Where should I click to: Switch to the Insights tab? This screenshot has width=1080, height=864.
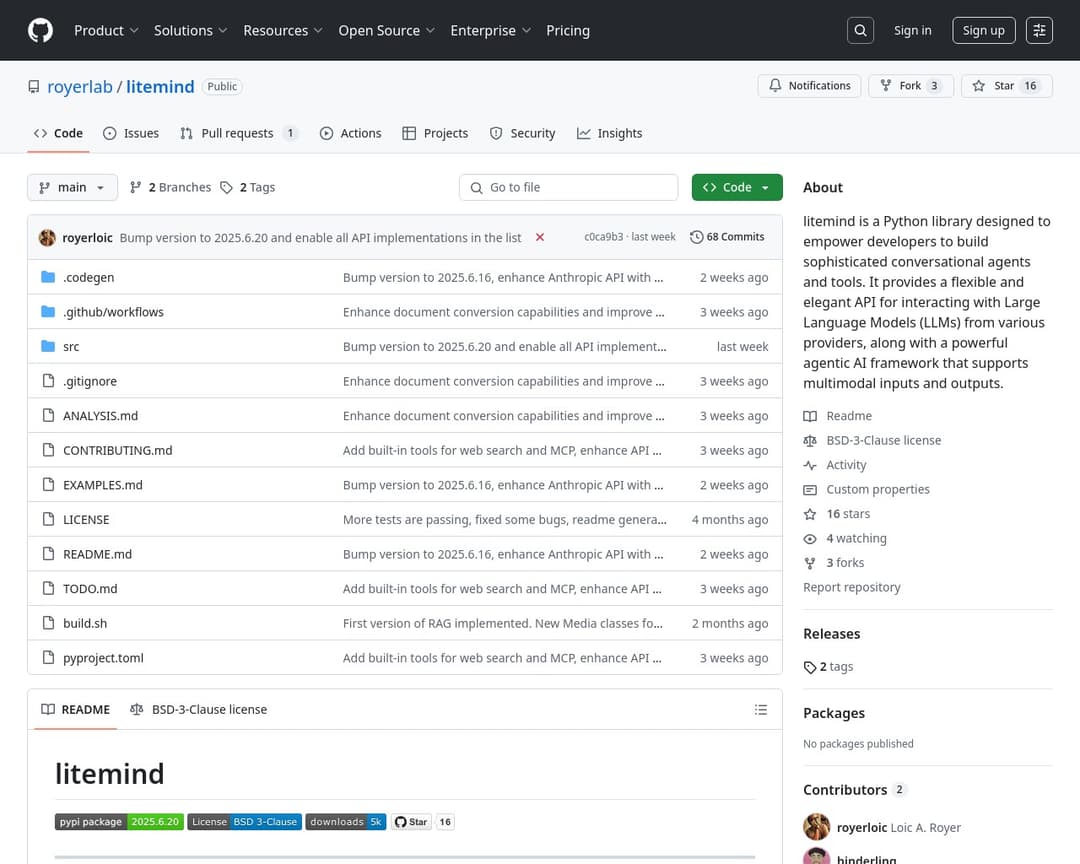(x=610, y=133)
